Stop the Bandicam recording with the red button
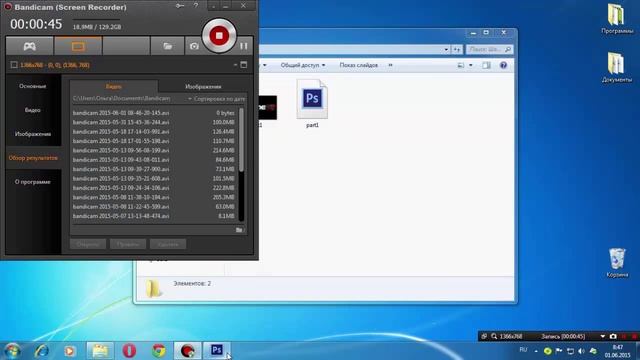This screenshot has height=360, width=640. click(x=219, y=36)
